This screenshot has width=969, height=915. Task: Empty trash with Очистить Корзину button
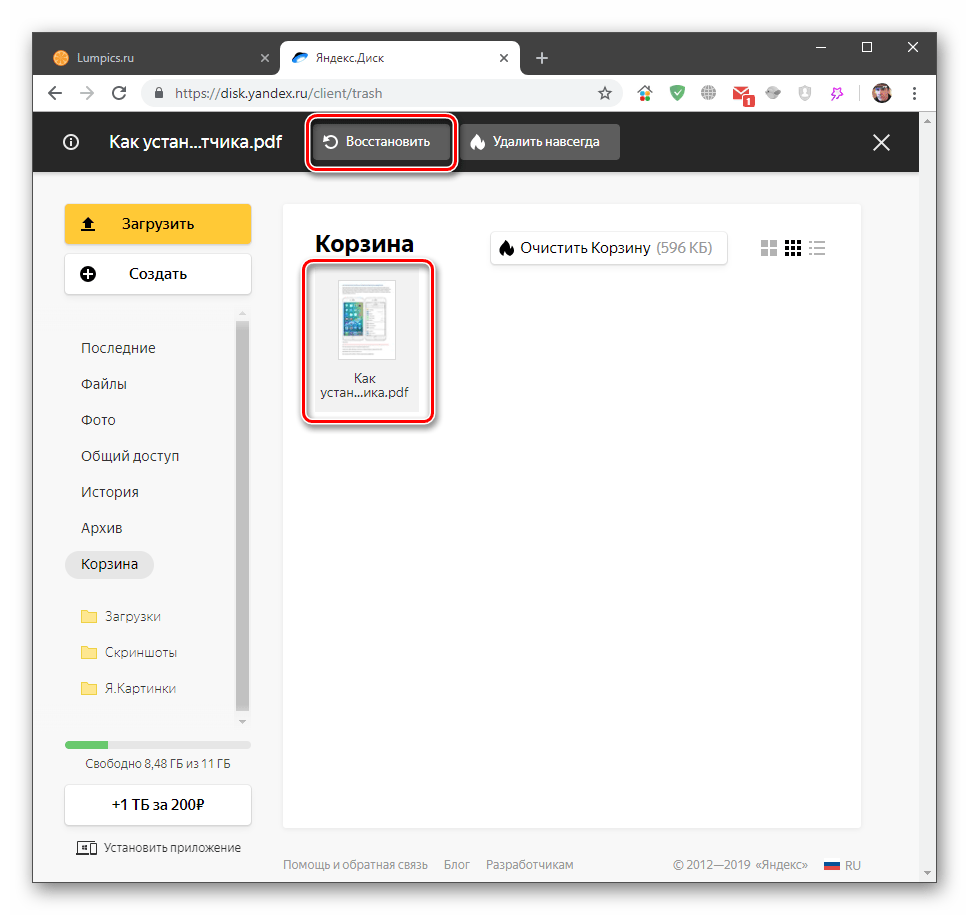click(608, 248)
